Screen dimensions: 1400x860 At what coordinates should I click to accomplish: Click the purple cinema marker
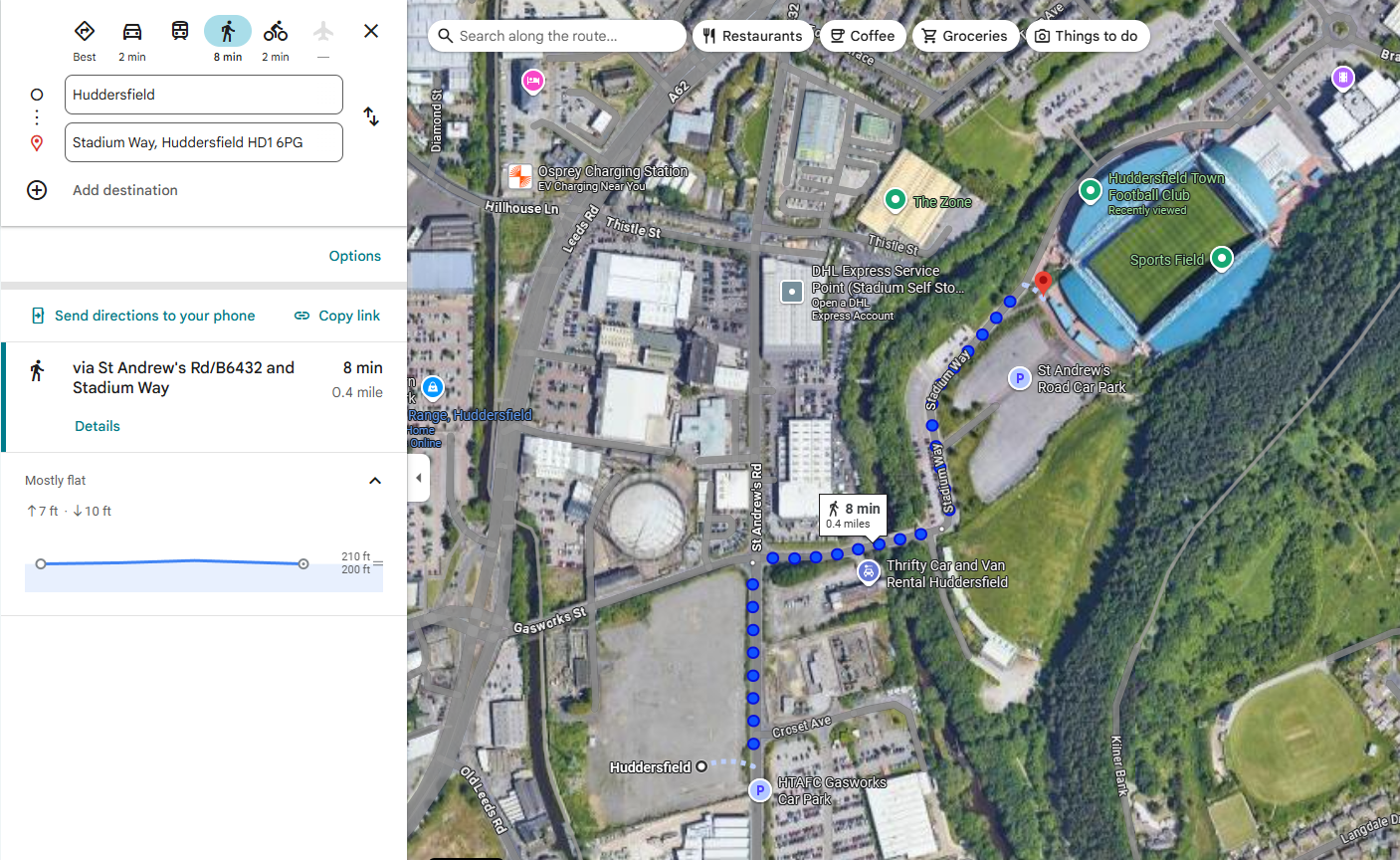tap(1343, 77)
